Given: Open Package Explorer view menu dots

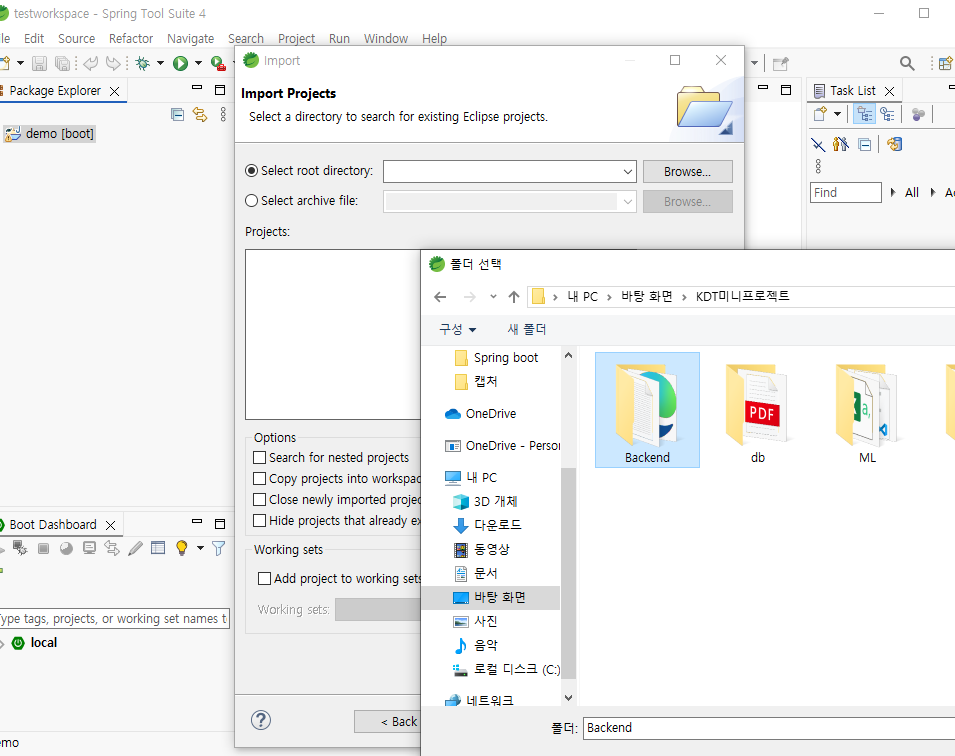Looking at the screenshot, I should point(223,115).
